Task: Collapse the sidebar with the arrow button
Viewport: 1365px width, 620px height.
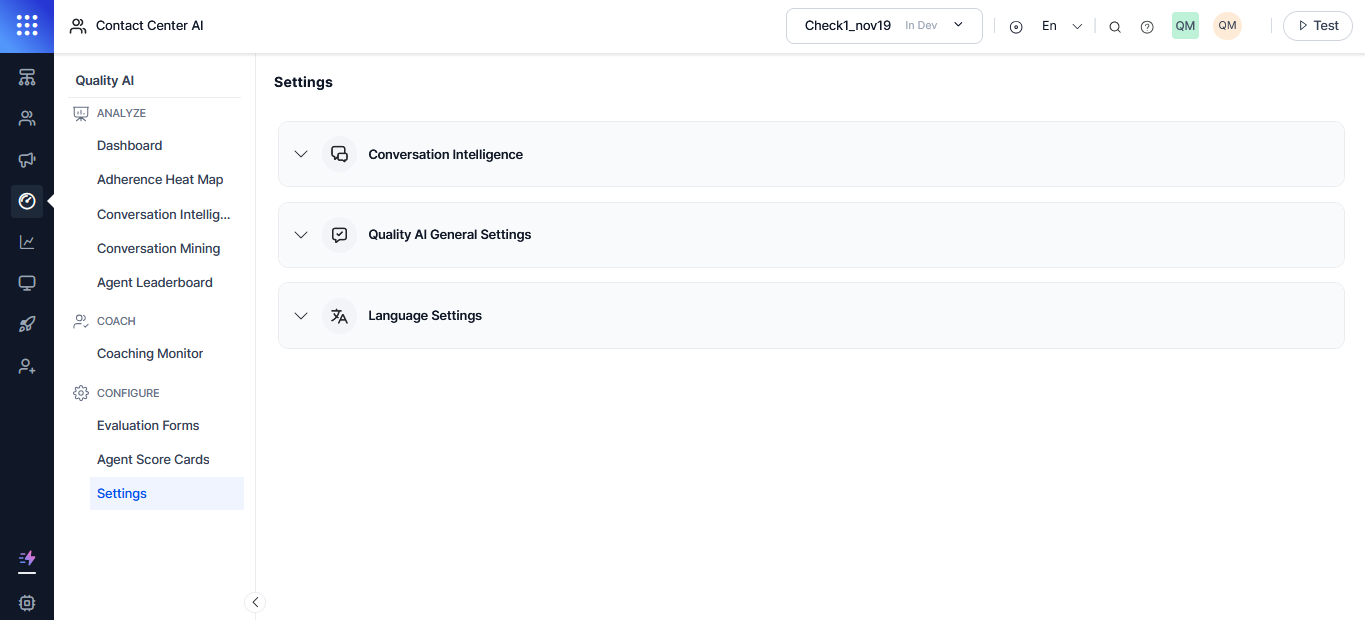Action: (255, 602)
